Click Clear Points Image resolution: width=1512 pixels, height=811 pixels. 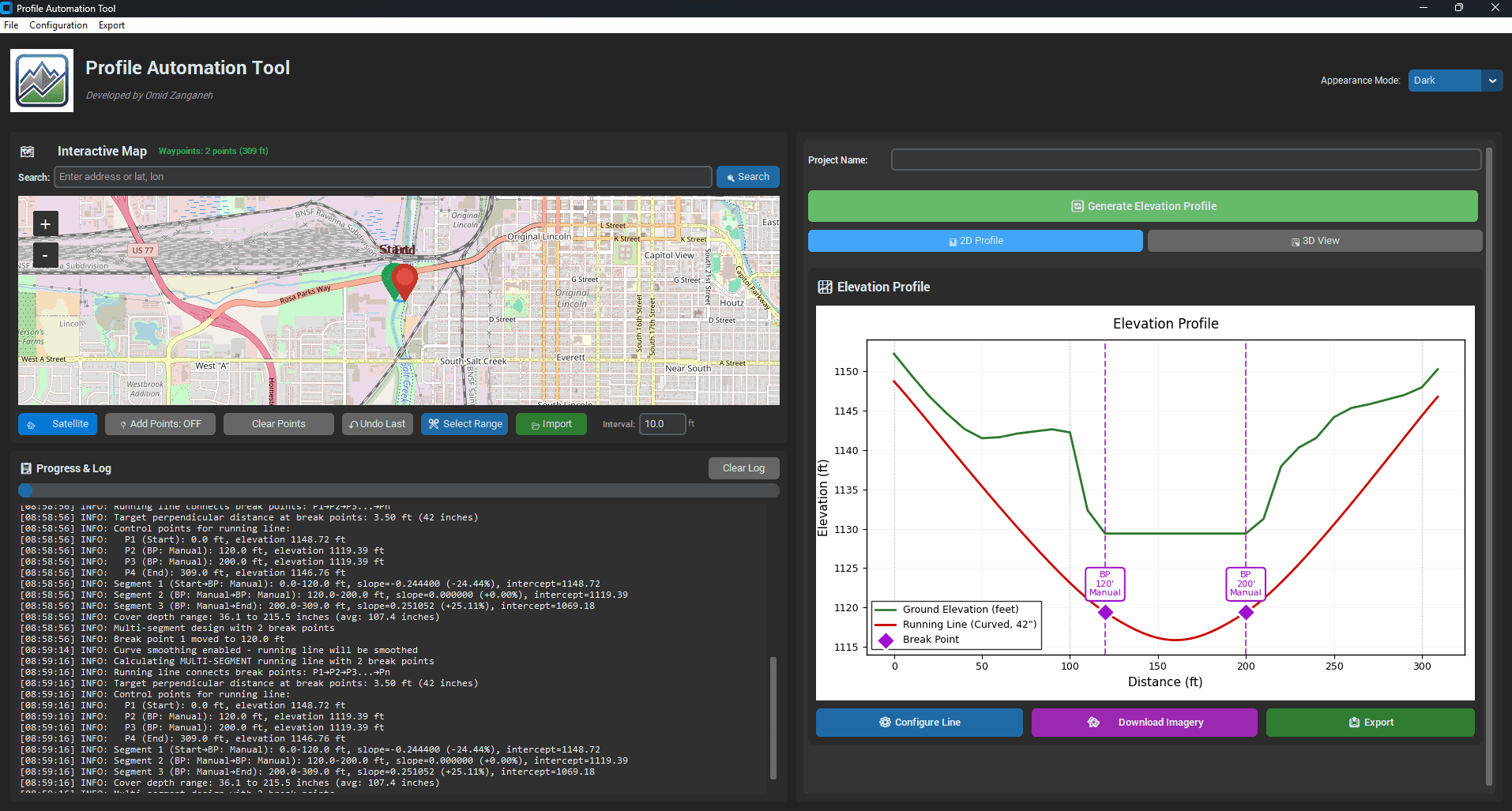tap(278, 424)
